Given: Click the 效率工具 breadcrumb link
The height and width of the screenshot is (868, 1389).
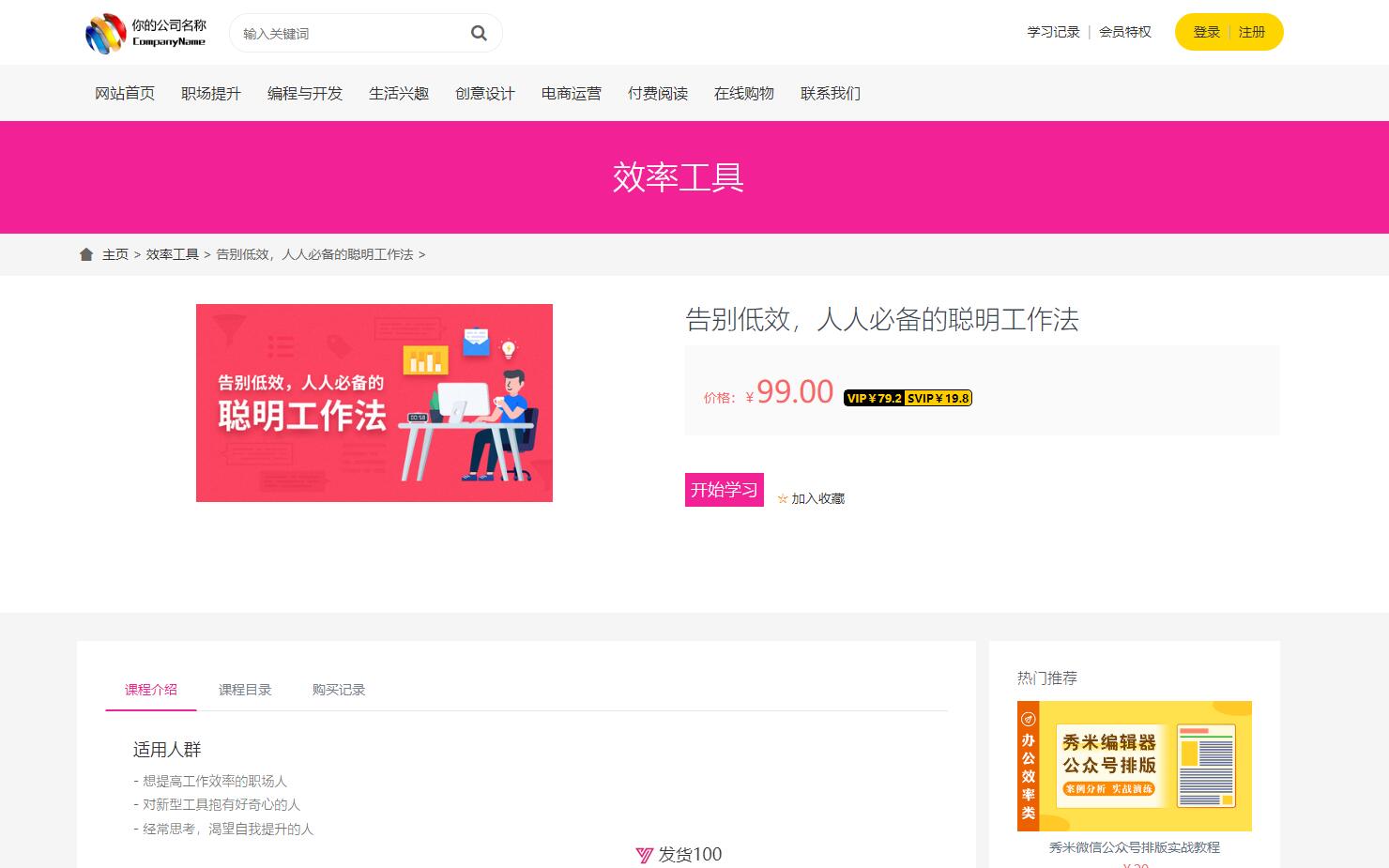Looking at the screenshot, I should pyautogui.click(x=173, y=254).
